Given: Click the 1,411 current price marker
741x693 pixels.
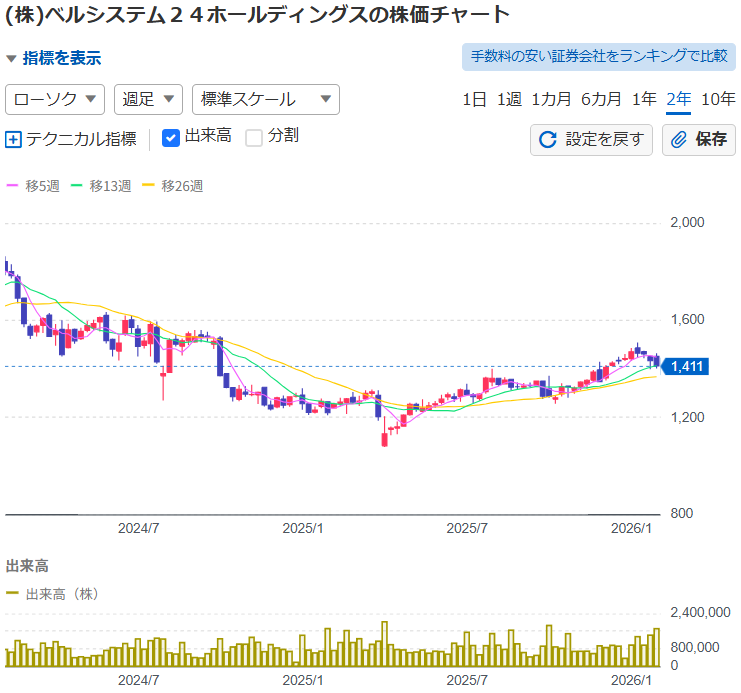Looking at the screenshot, I should point(687,367).
